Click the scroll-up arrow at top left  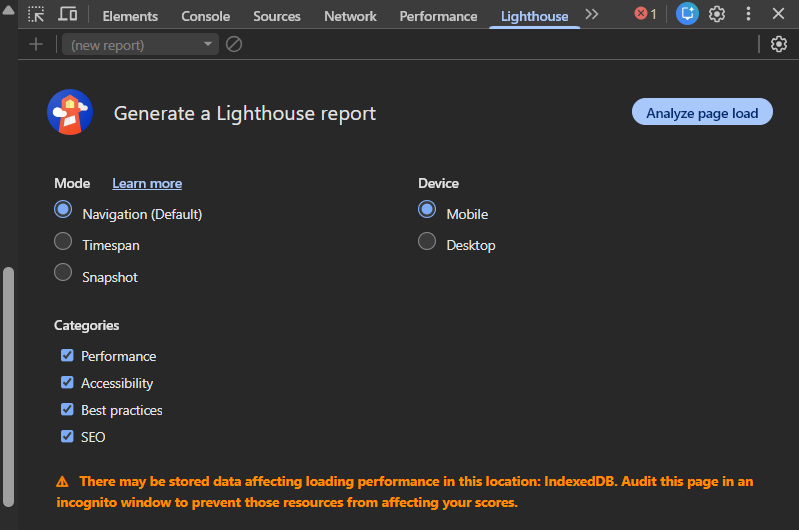point(8,10)
